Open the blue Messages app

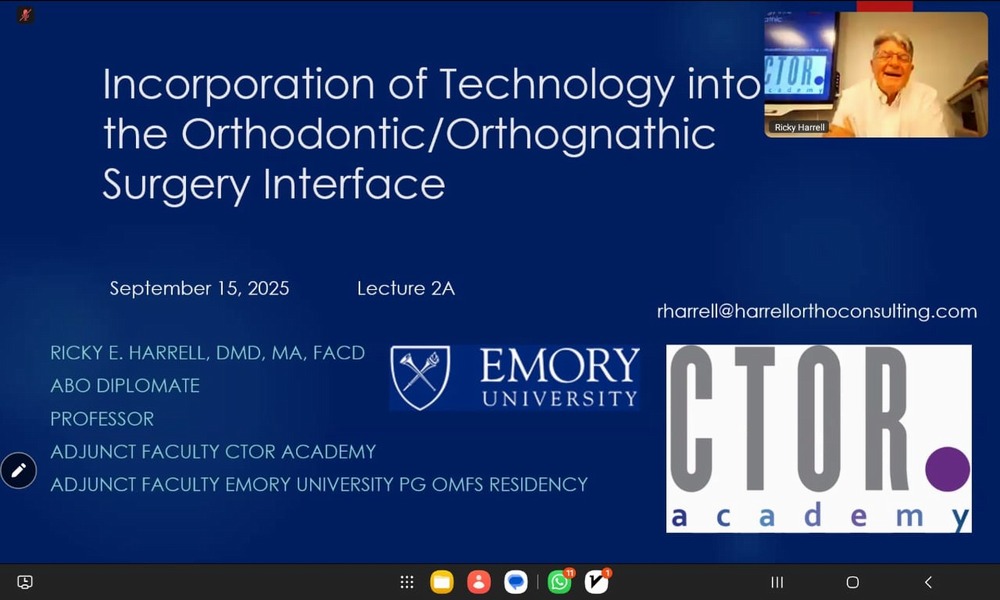pyautogui.click(x=516, y=582)
